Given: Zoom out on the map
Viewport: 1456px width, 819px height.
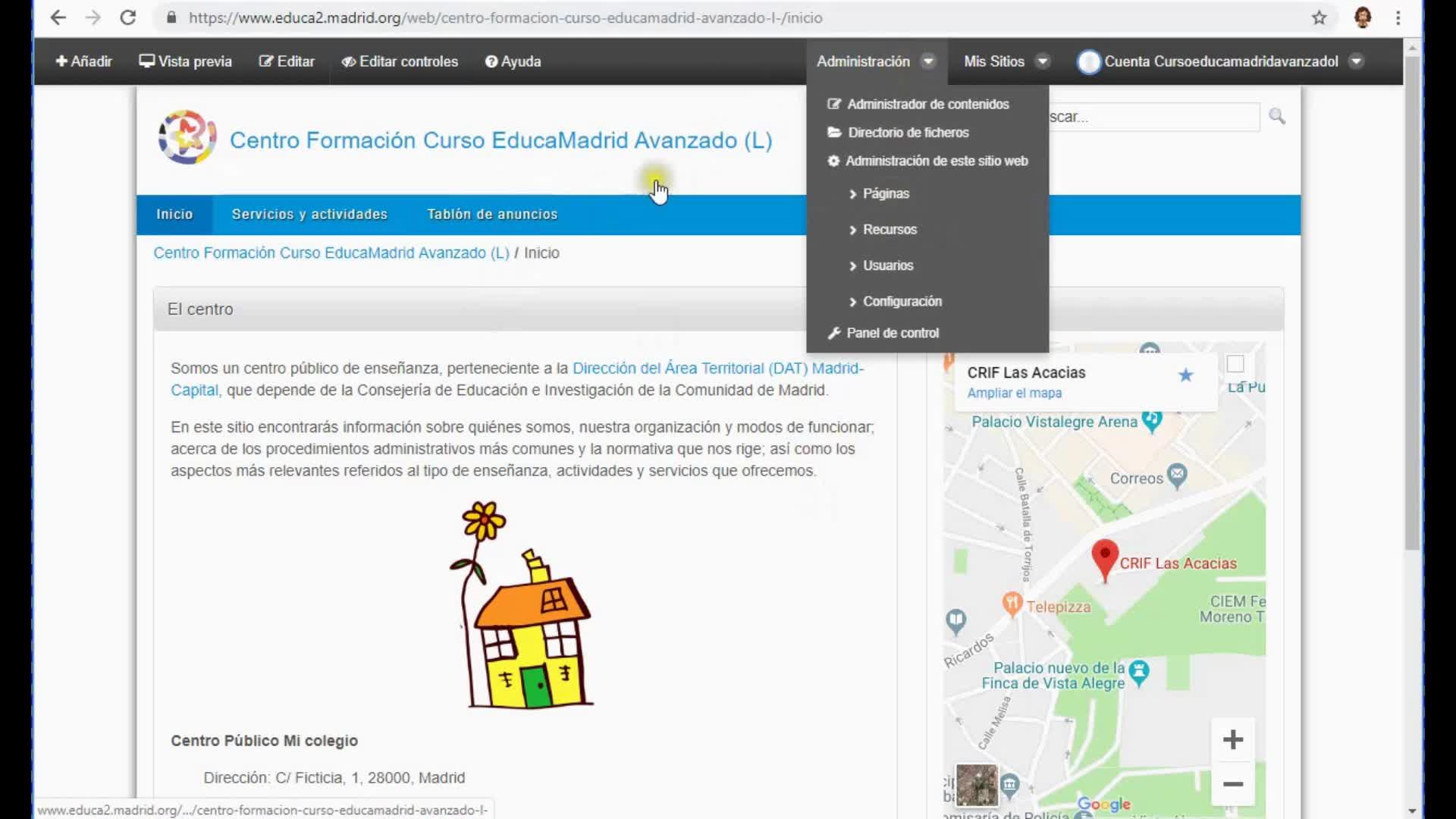Looking at the screenshot, I should 1233,784.
